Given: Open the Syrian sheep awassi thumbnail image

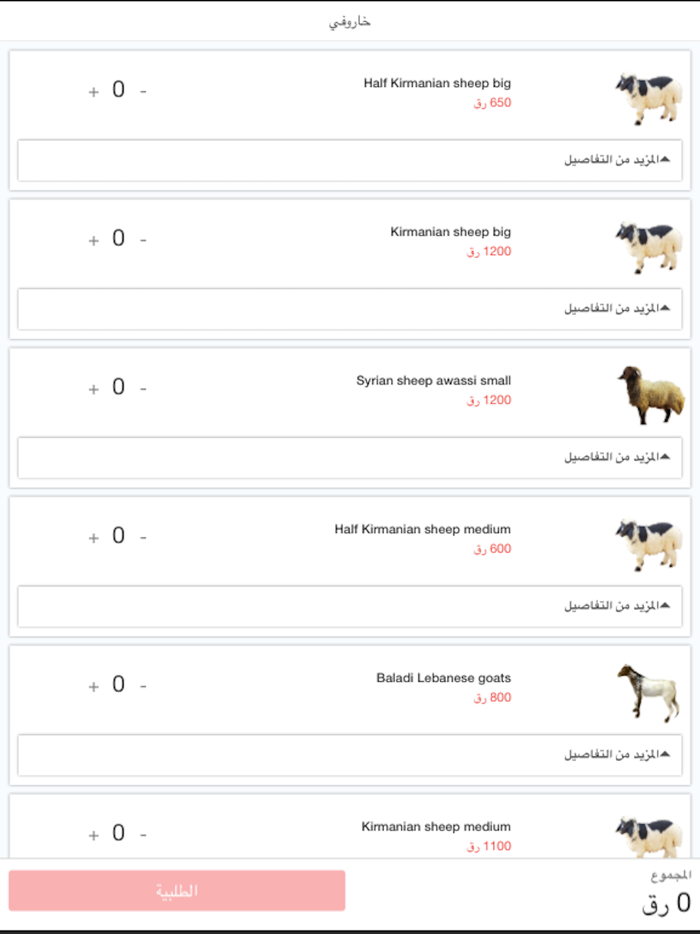Looking at the screenshot, I should (x=649, y=395).
